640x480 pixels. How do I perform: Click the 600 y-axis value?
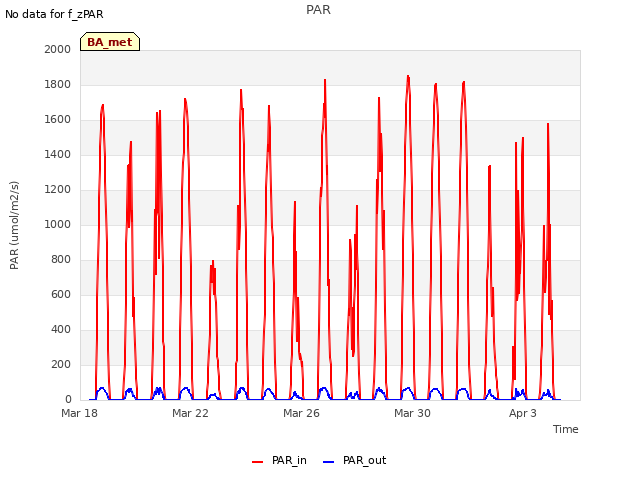pos(61,294)
